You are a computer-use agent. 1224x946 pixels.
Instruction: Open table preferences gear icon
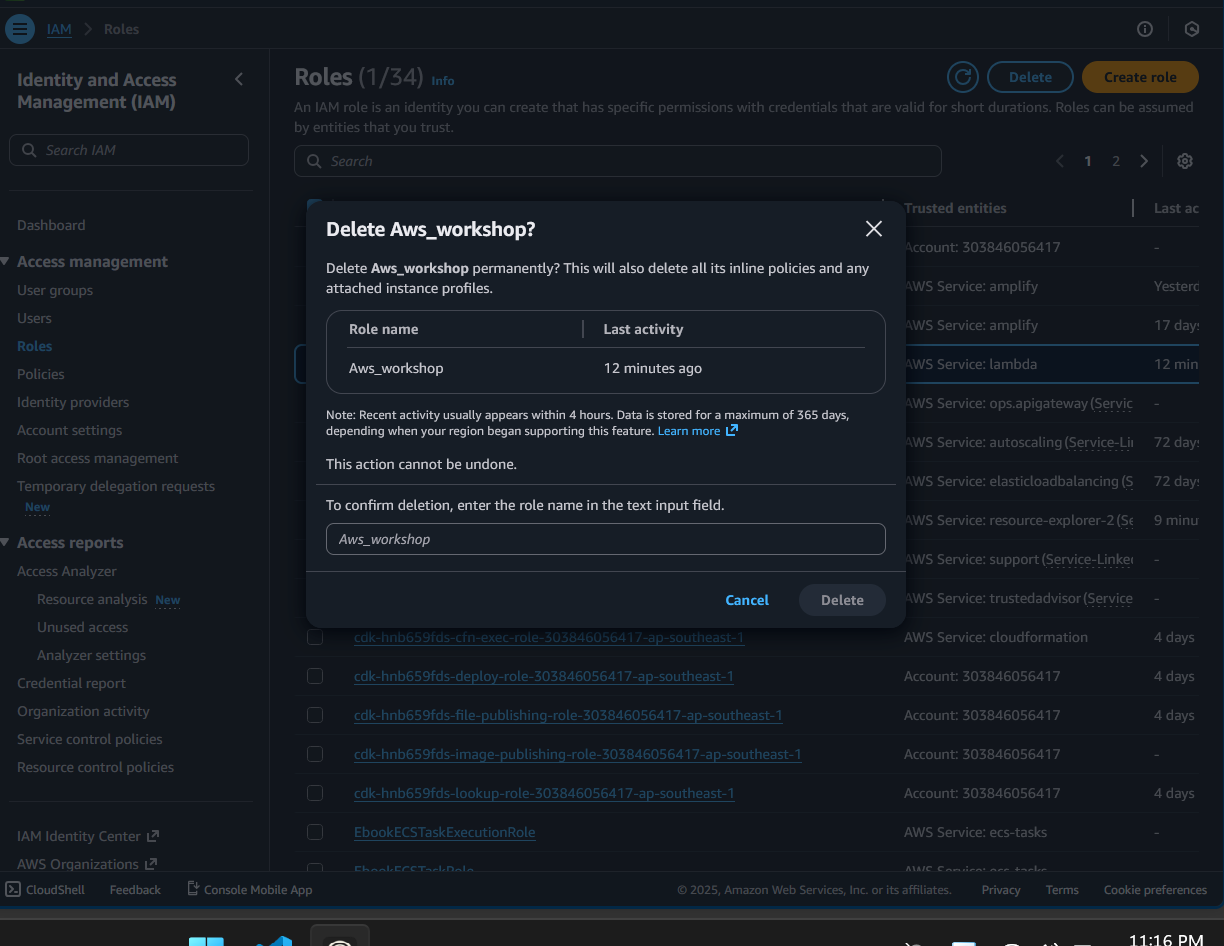1185,161
